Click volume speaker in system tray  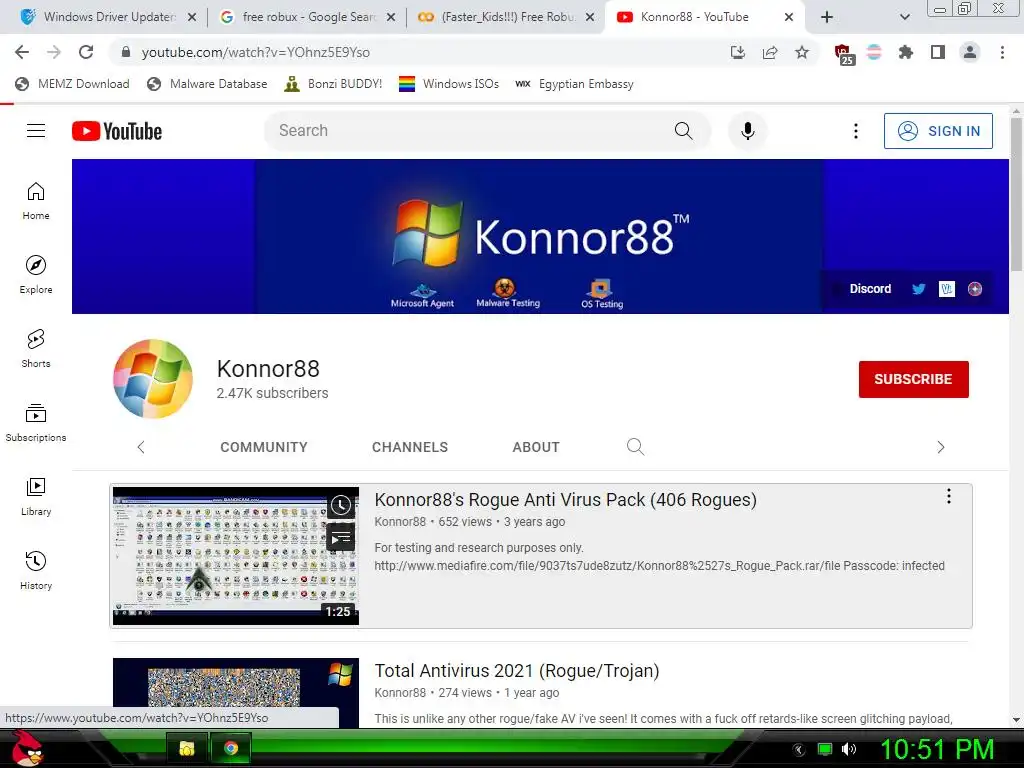click(x=849, y=749)
